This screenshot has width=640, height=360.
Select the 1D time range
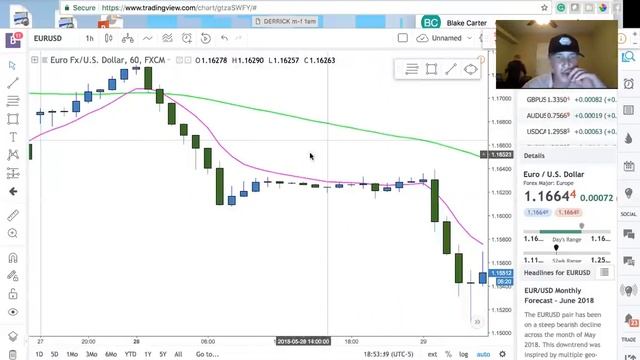pos(39,354)
